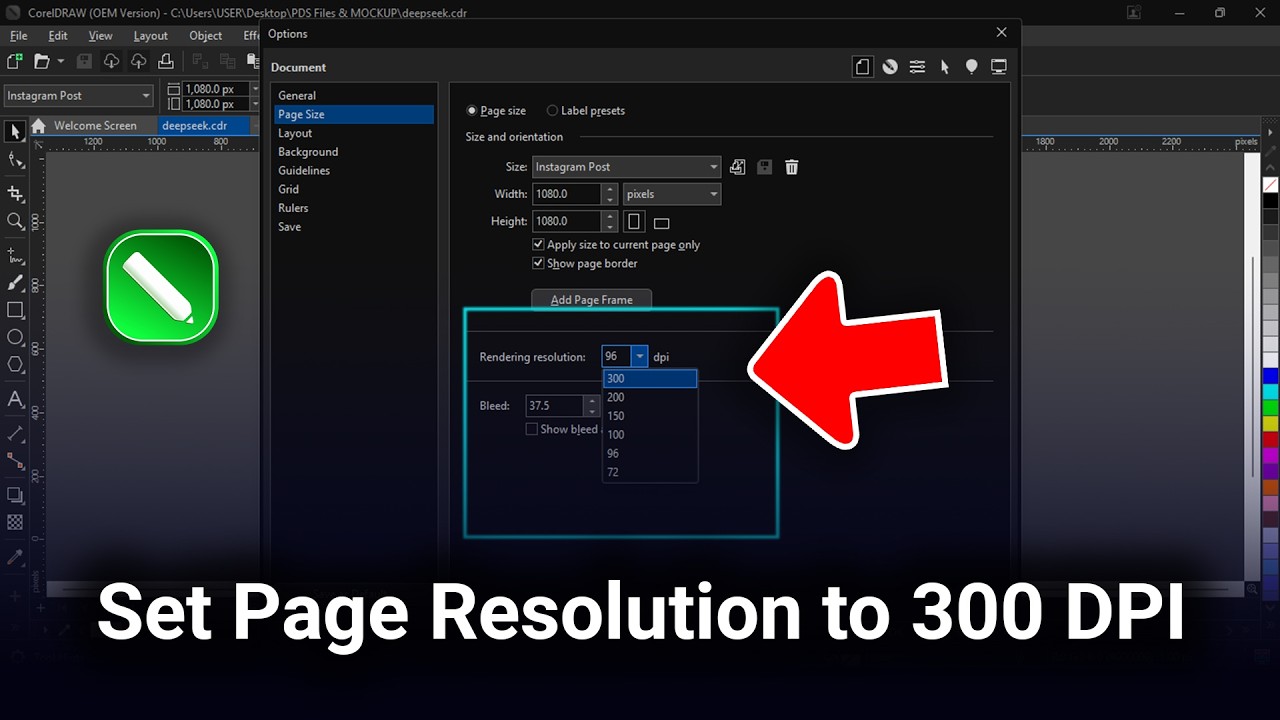Choose 100 in the resolution list
1280x720 pixels.
[x=650, y=435]
